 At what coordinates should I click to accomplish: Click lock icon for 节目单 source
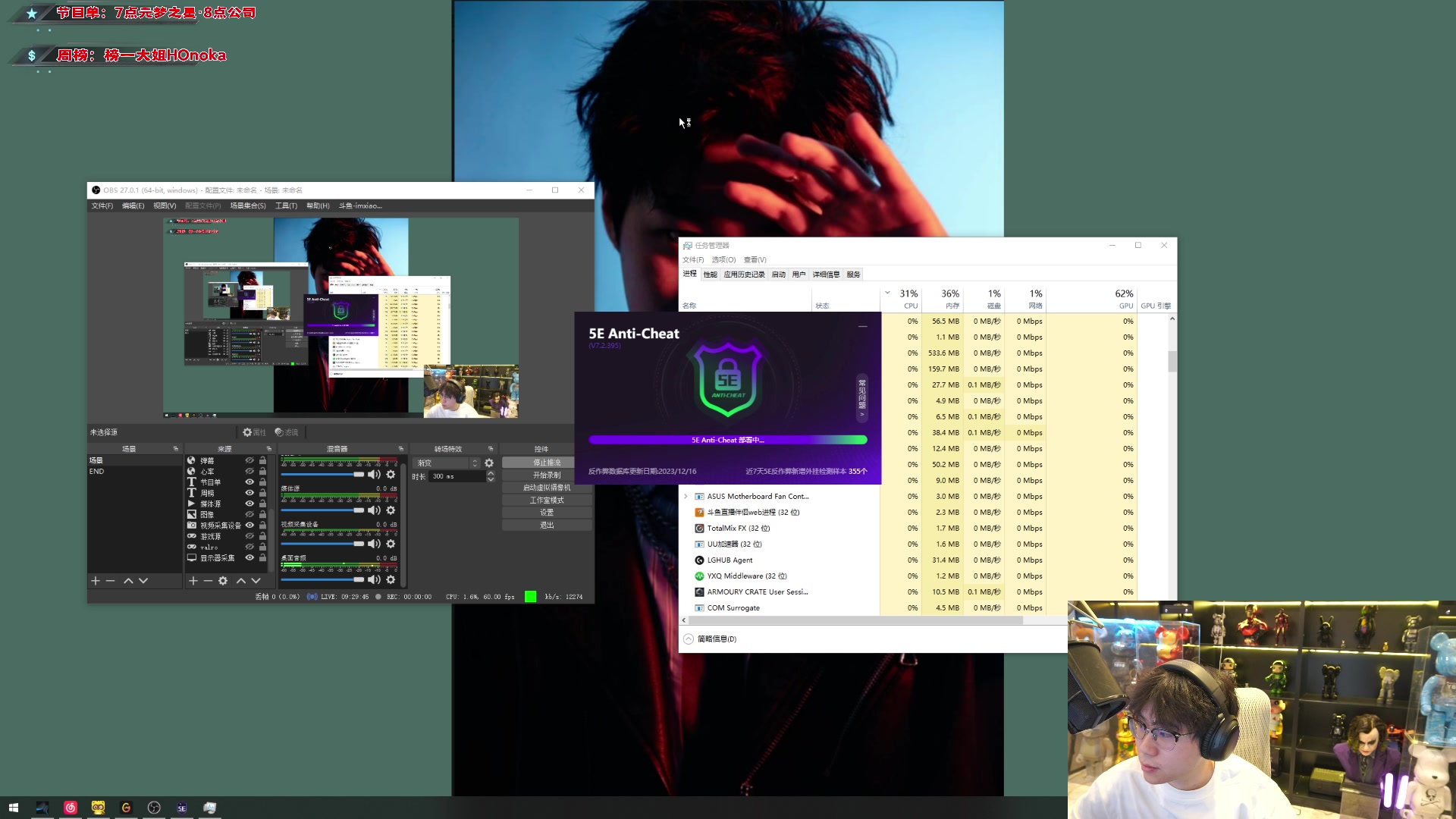pyautogui.click(x=262, y=482)
